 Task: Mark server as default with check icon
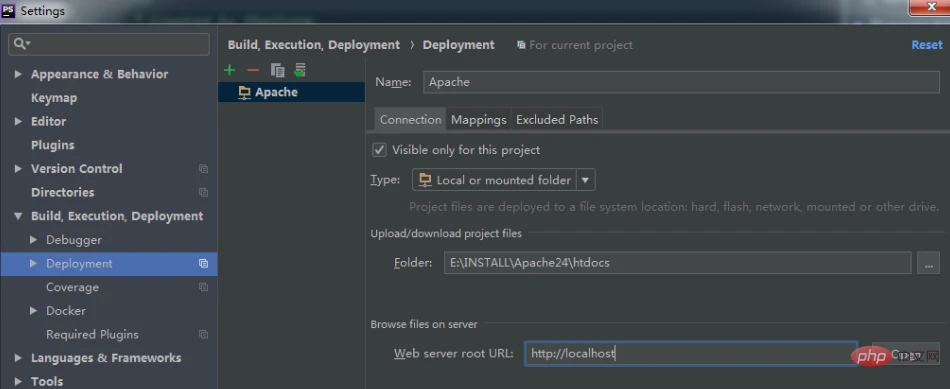pos(300,70)
